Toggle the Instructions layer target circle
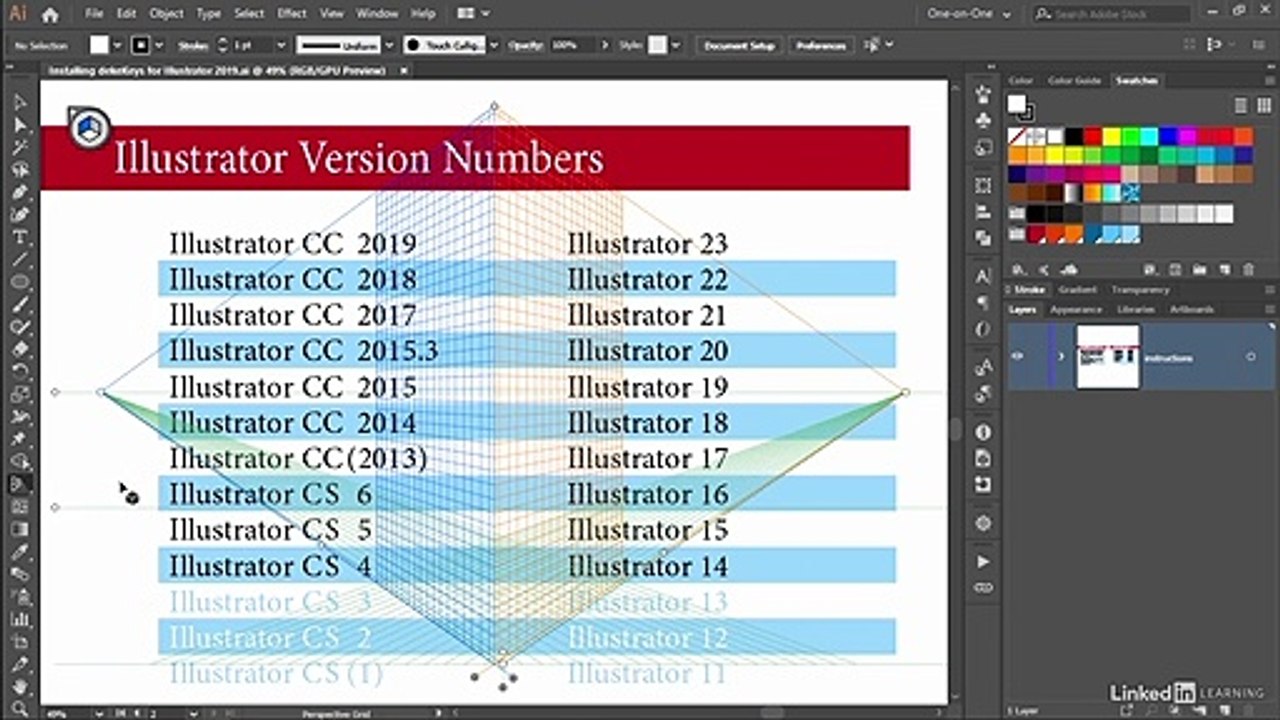The height and width of the screenshot is (720, 1280). click(x=1250, y=357)
